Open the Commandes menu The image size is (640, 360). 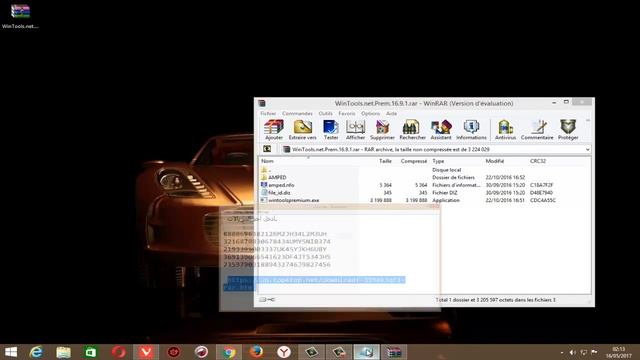(x=297, y=113)
